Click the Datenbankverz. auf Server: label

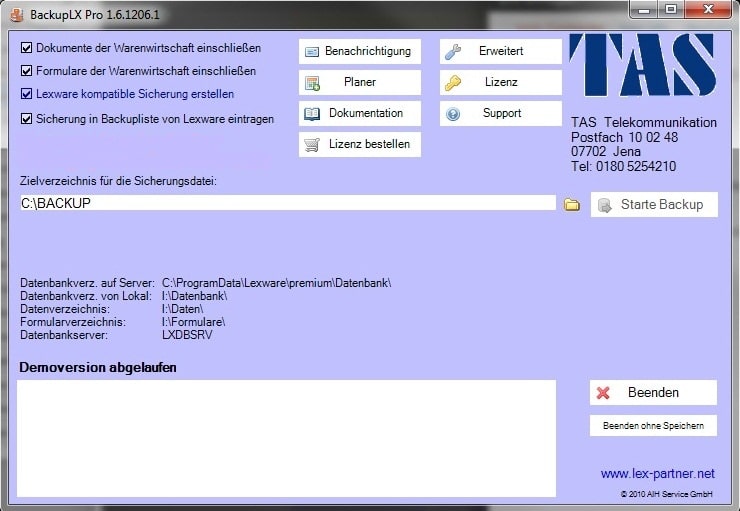(x=87, y=283)
